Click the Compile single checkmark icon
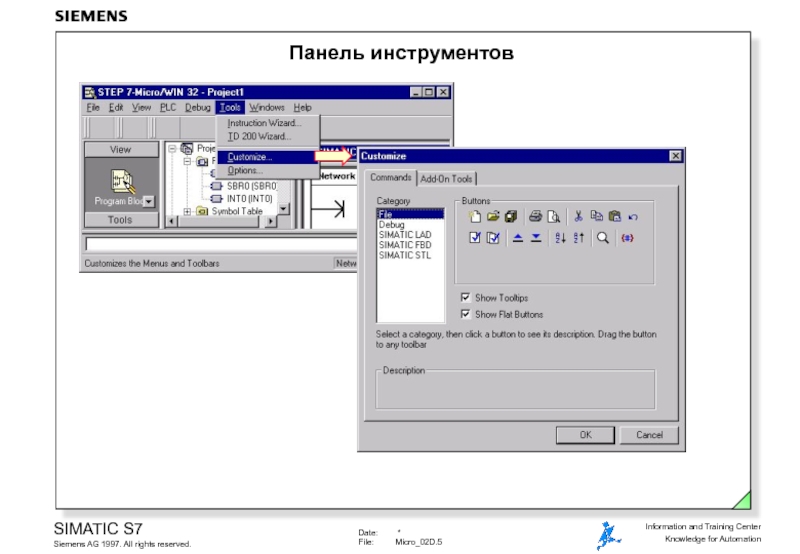 [474, 238]
